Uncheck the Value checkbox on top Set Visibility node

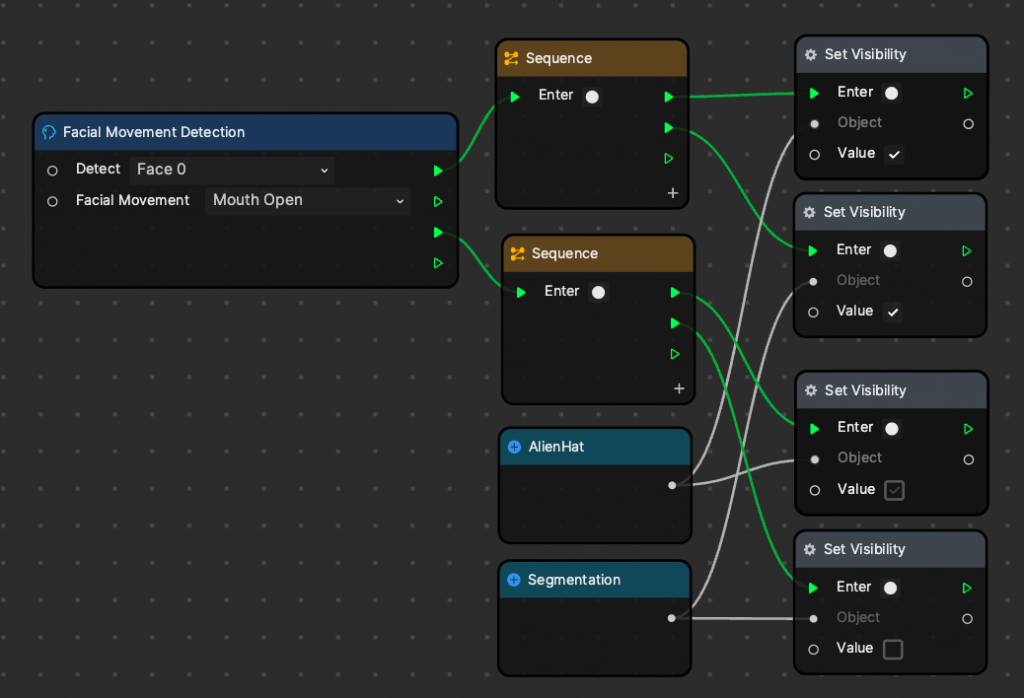pyautogui.click(x=894, y=155)
